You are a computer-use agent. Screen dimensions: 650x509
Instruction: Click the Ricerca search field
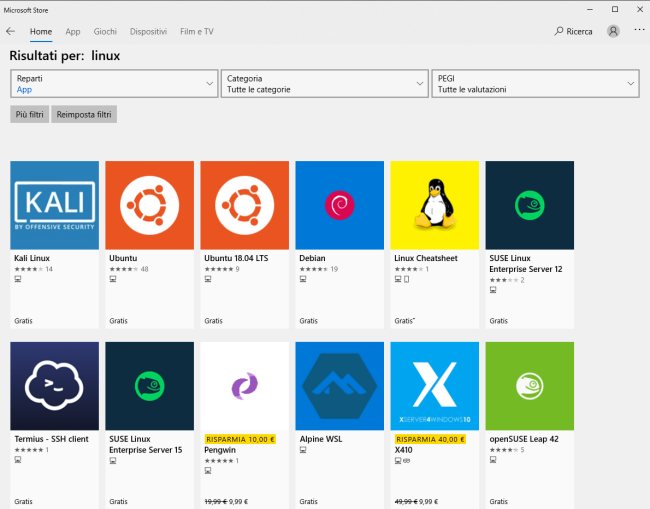(573, 31)
